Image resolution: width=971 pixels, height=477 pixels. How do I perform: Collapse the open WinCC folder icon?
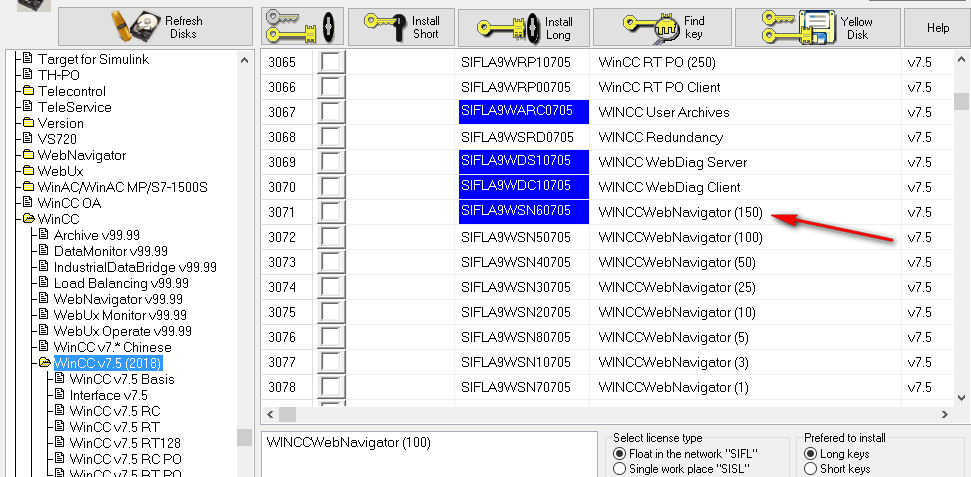[x=28, y=219]
